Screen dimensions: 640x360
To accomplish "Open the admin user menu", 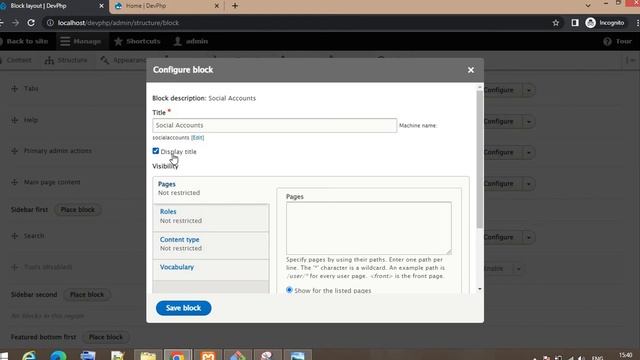I will click(x=191, y=41).
